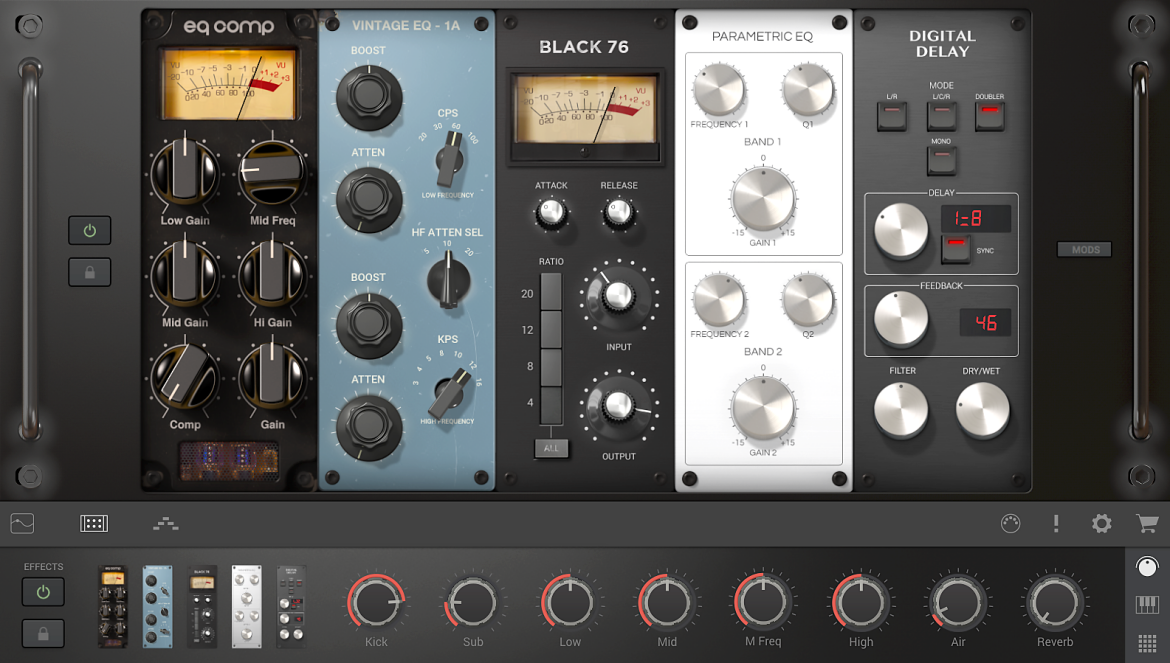The height and width of the screenshot is (663, 1170).
Task: Click Parametric EQ Q1 knob
Action: (807, 90)
